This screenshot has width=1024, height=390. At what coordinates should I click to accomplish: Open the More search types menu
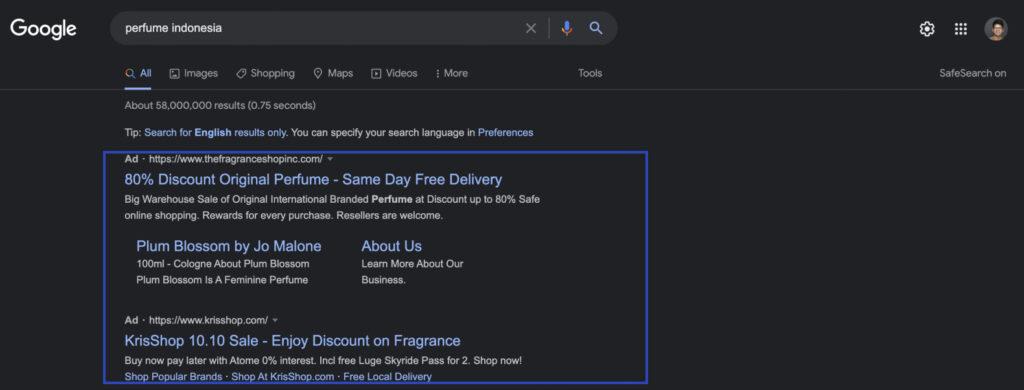tap(451, 74)
